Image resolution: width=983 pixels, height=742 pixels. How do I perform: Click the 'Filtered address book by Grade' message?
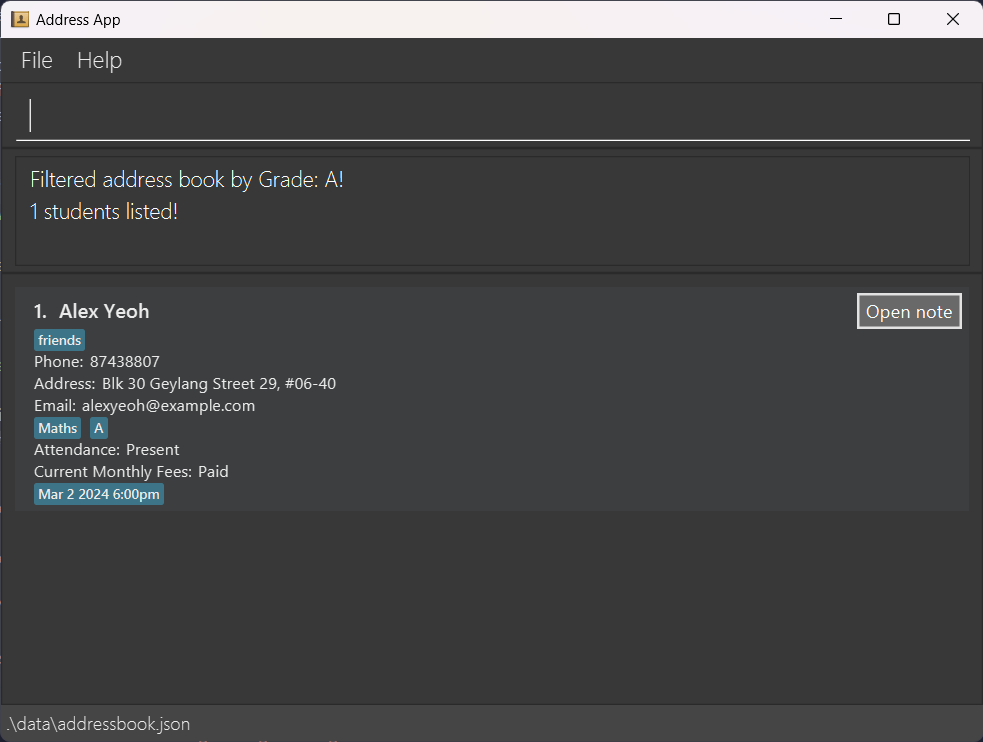(x=187, y=180)
